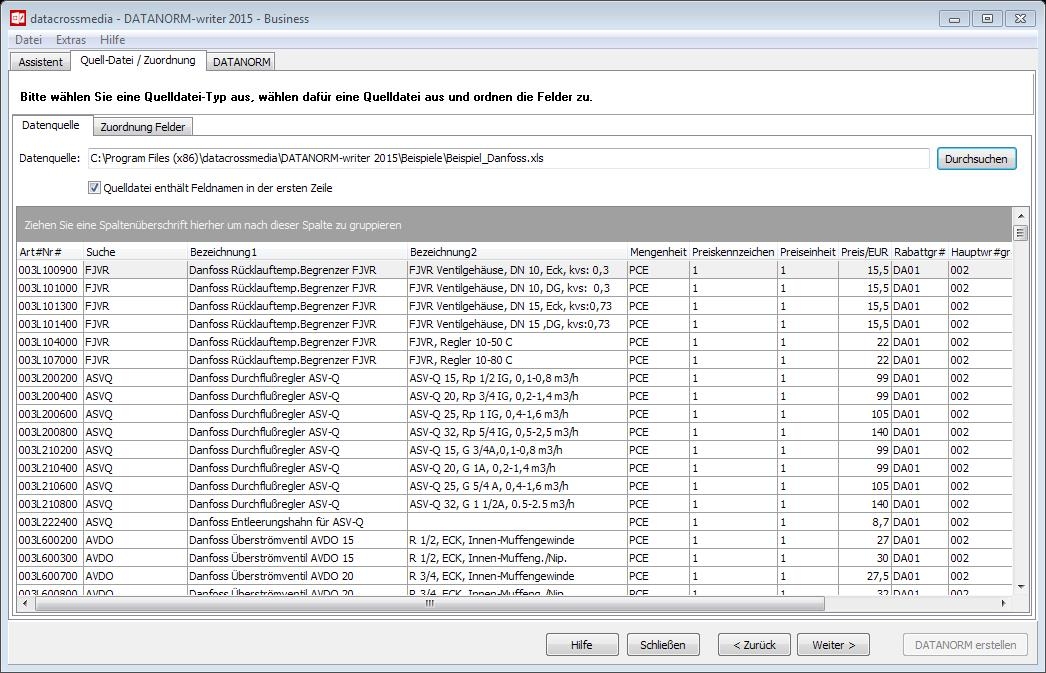Click cell 'R 1/2, ECK, Innen-Muffeng./Nip.'
Image resolution: width=1046 pixels, height=673 pixels.
point(517,558)
